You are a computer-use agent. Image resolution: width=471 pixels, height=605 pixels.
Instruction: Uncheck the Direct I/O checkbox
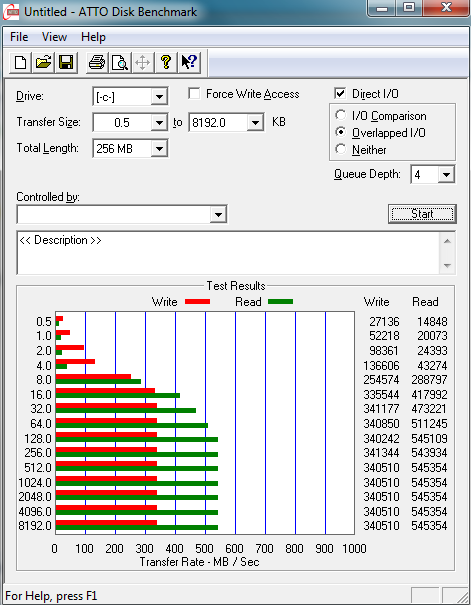point(340,93)
